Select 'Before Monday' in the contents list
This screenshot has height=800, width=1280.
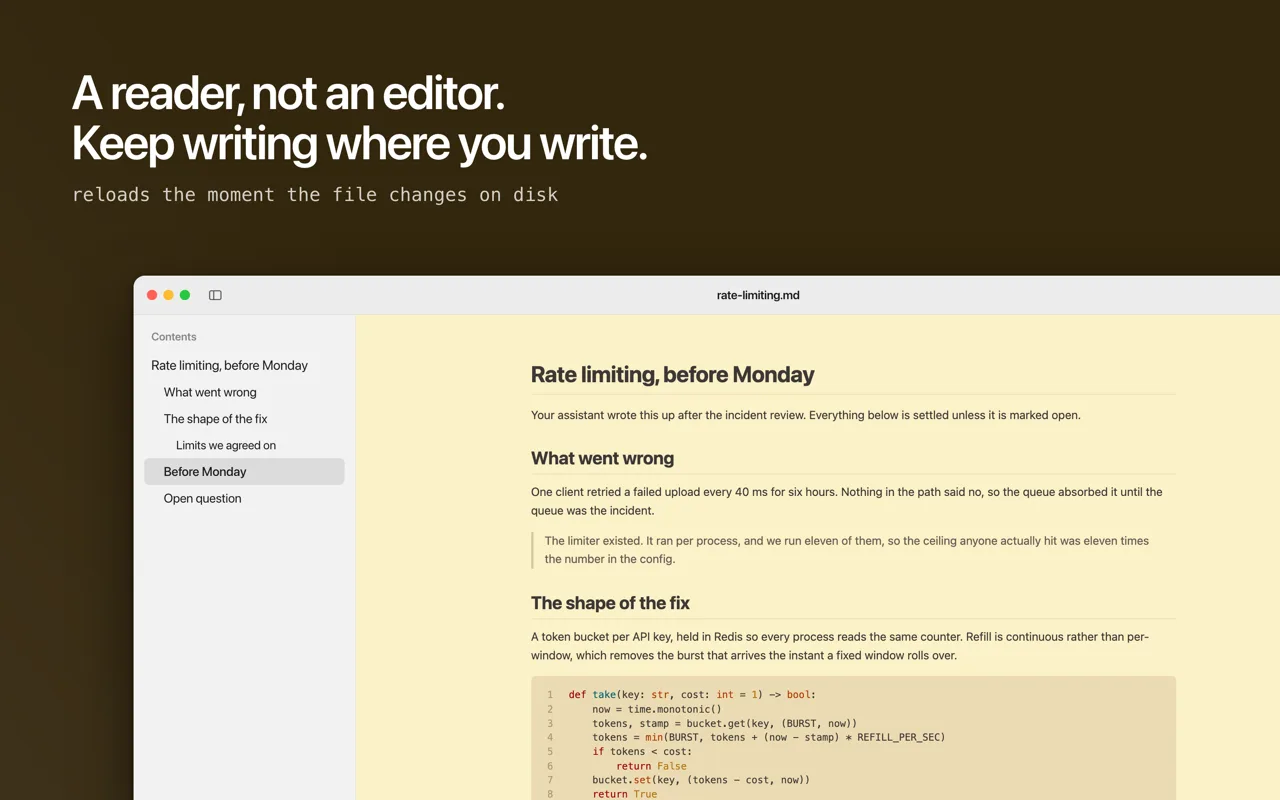pos(244,471)
